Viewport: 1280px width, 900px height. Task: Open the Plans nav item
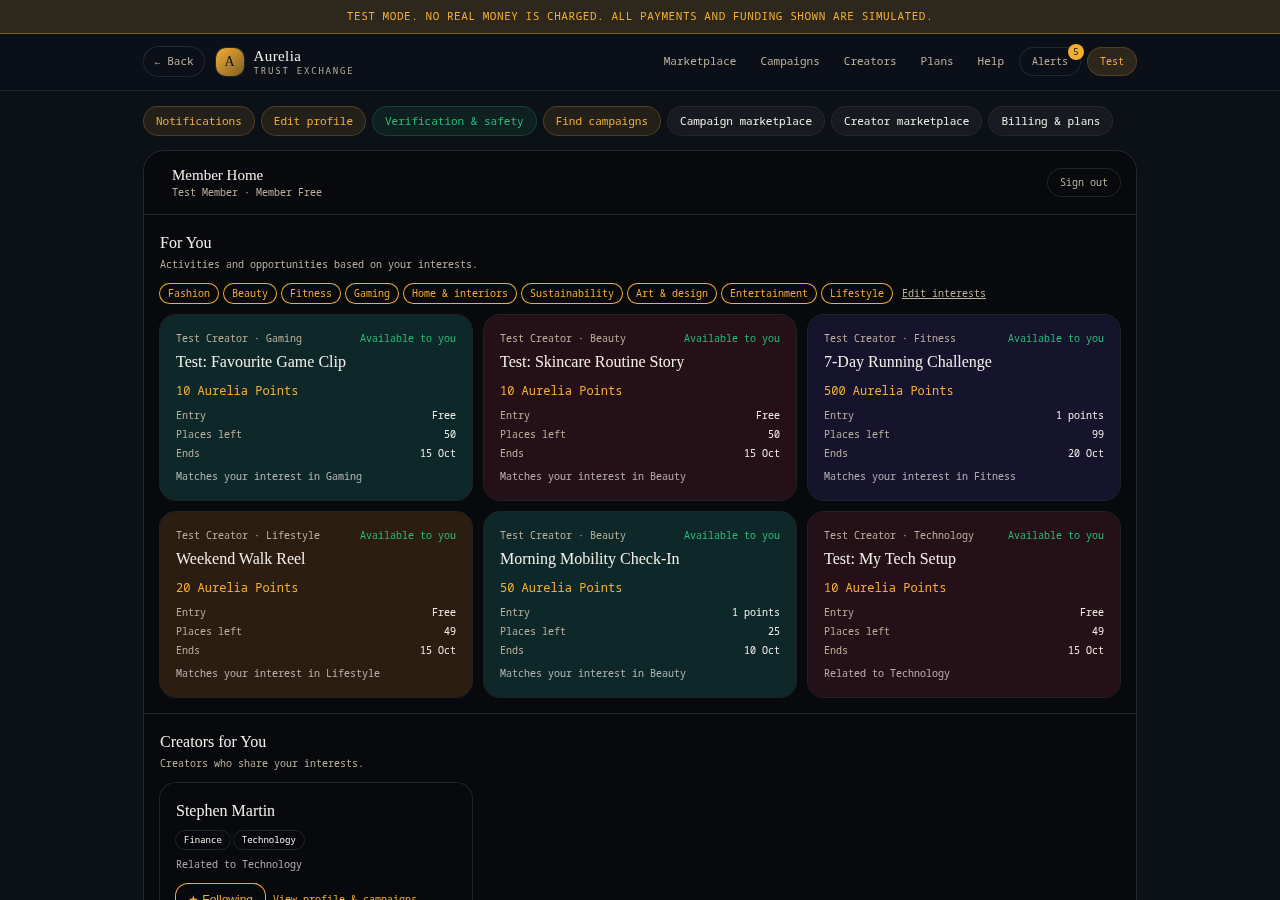tap(937, 62)
